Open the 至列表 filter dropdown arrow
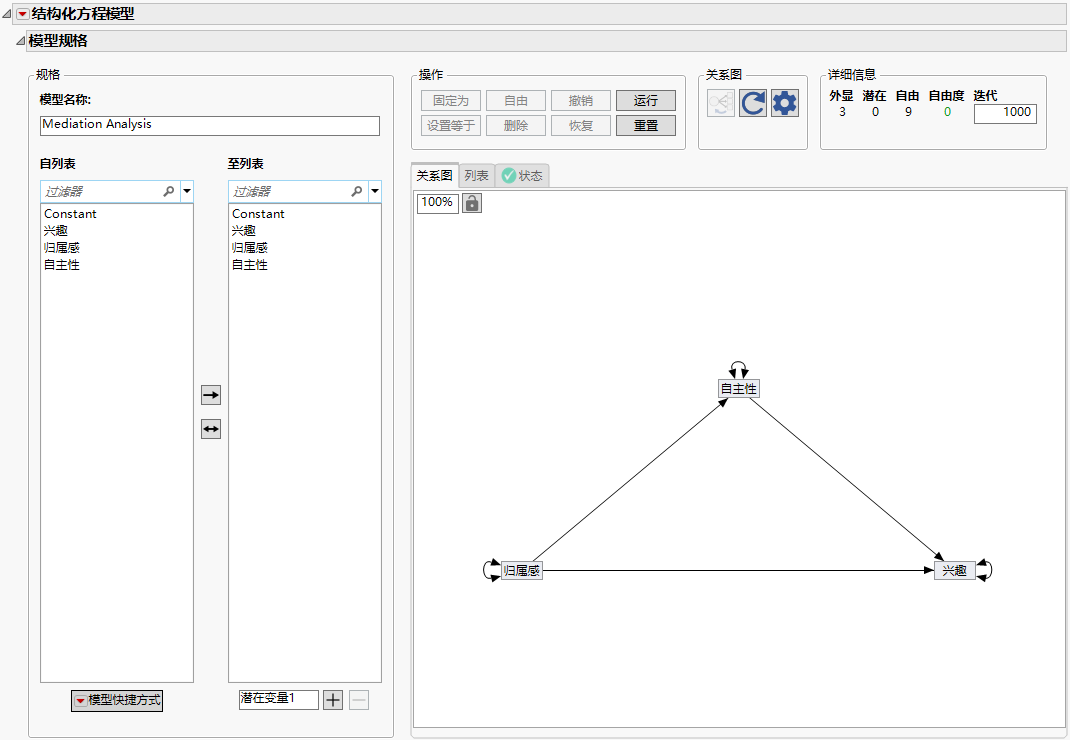Viewport: 1070px width, 740px height. [x=375, y=192]
